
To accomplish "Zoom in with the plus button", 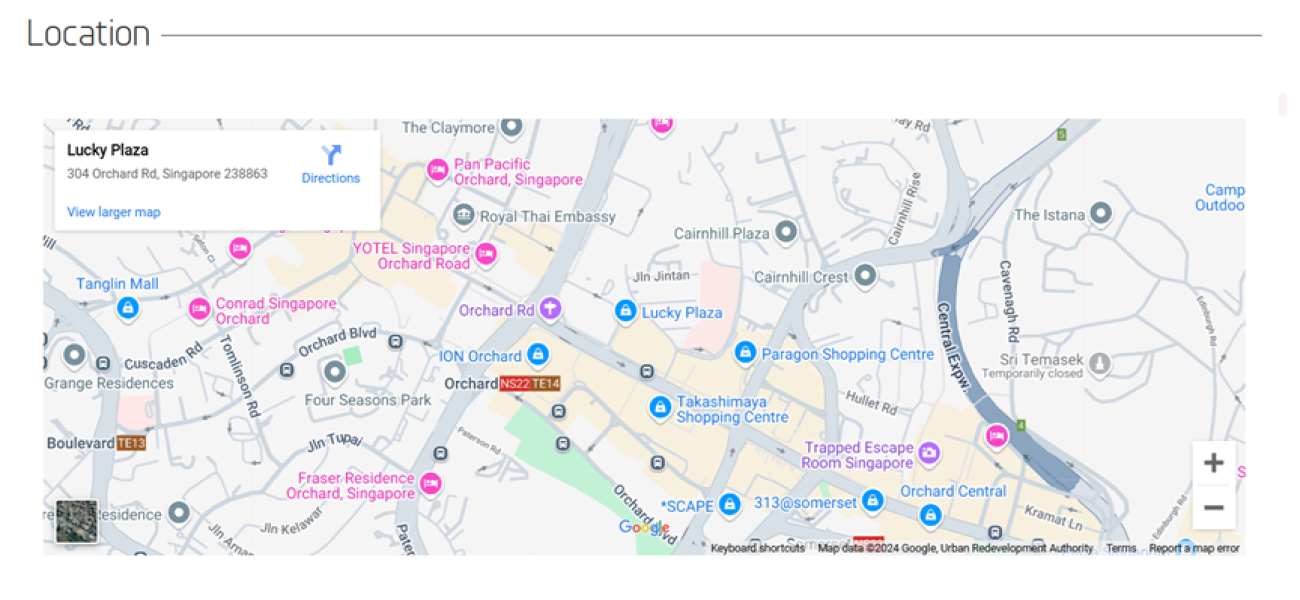I will pos(1214,463).
